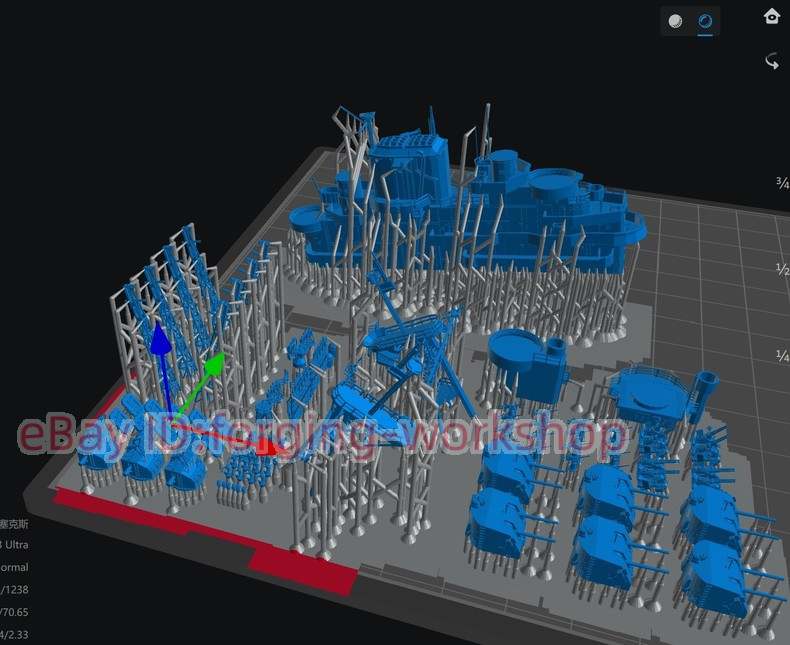The width and height of the screenshot is (790, 645).
Task: Select the blue transparent render mode
Action: (705, 21)
